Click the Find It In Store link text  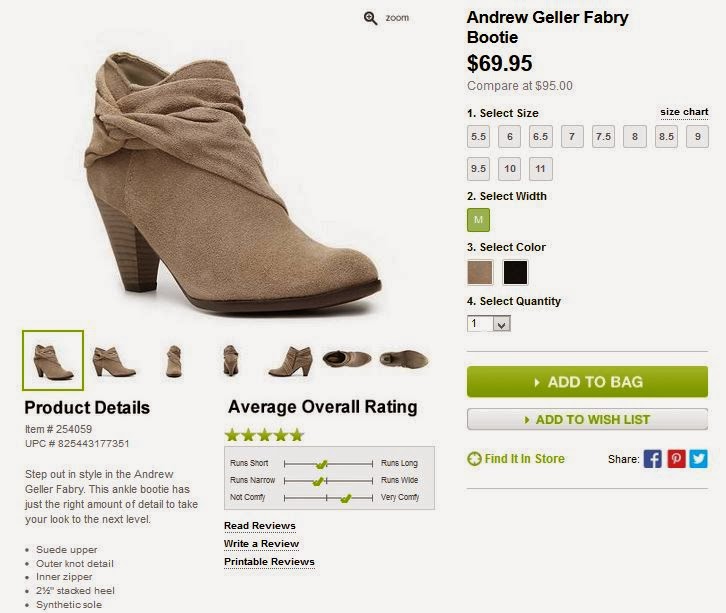pos(524,459)
